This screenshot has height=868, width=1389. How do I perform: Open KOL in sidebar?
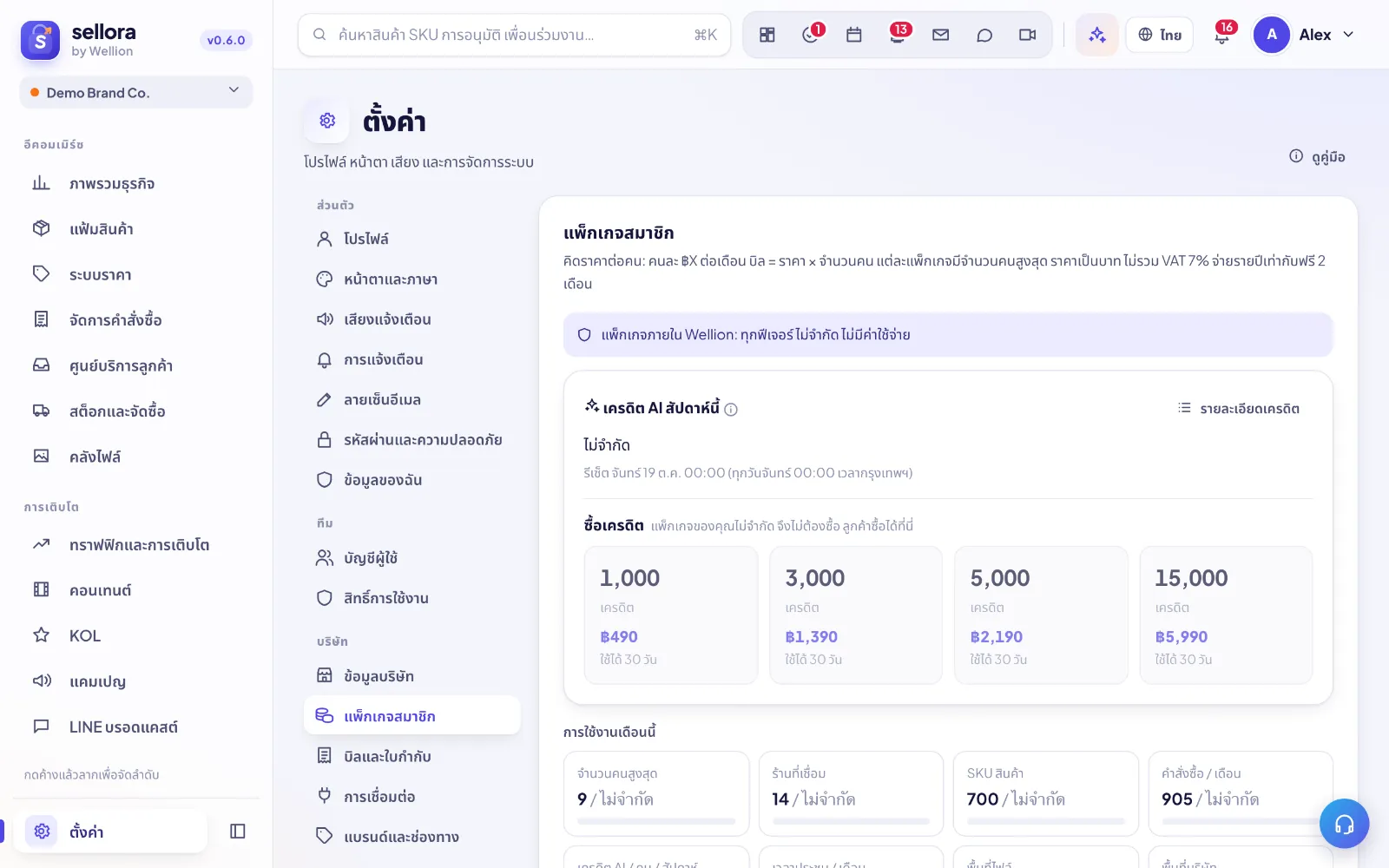(136, 636)
